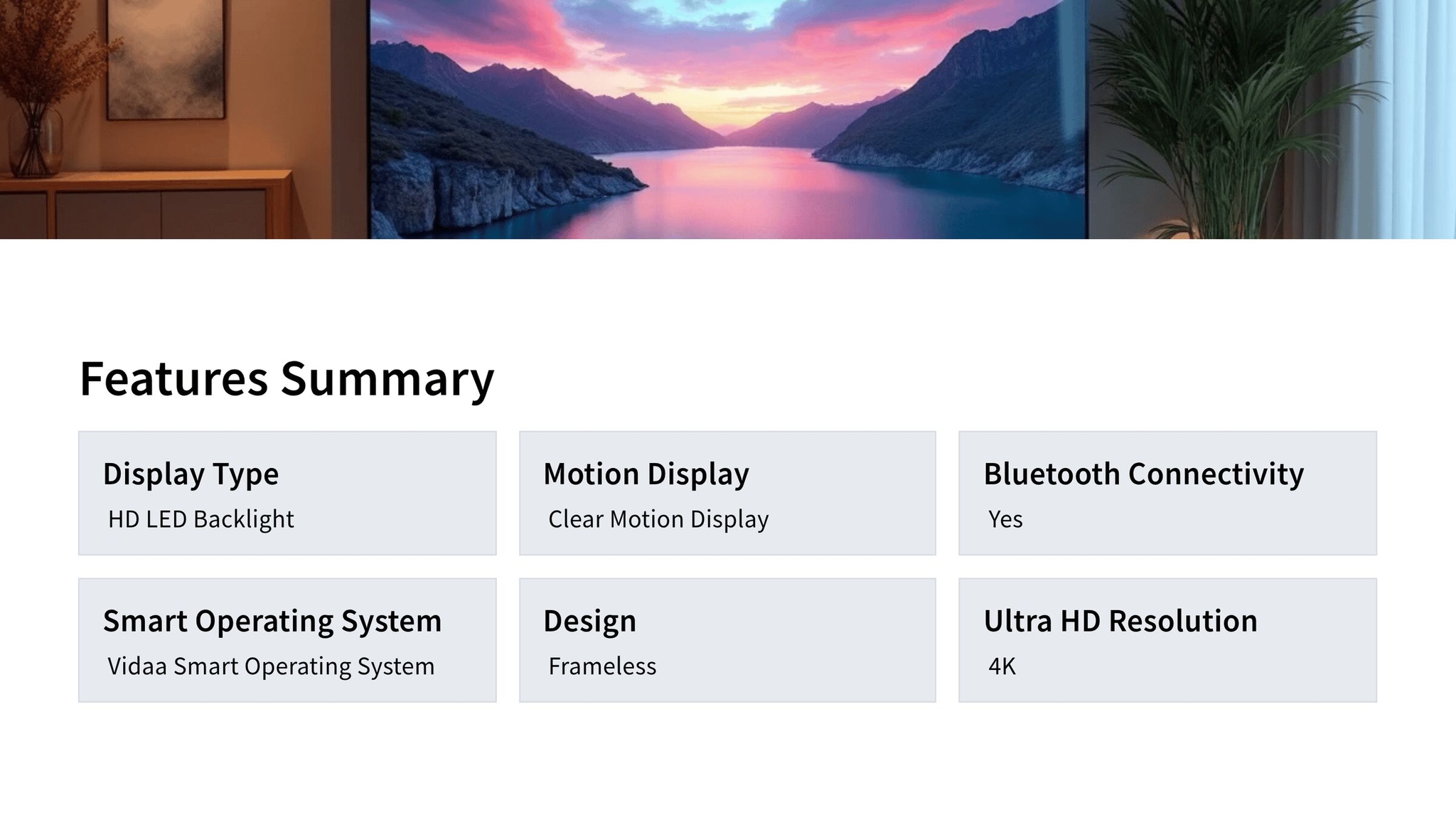The image size is (1456, 820).
Task: Click Vidaa Smart Operating System text
Action: 271,666
